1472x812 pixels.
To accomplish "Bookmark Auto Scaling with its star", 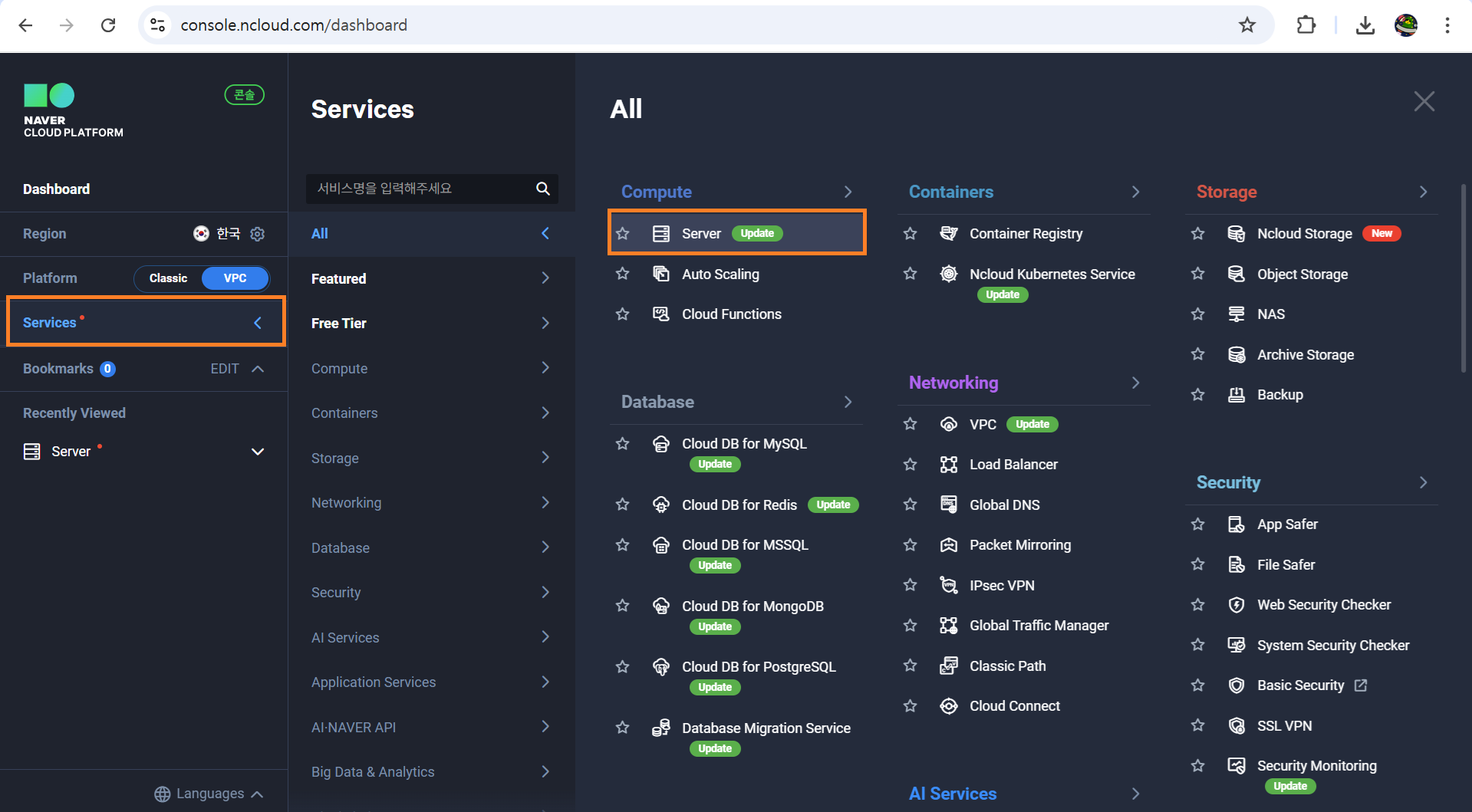I will (x=623, y=274).
